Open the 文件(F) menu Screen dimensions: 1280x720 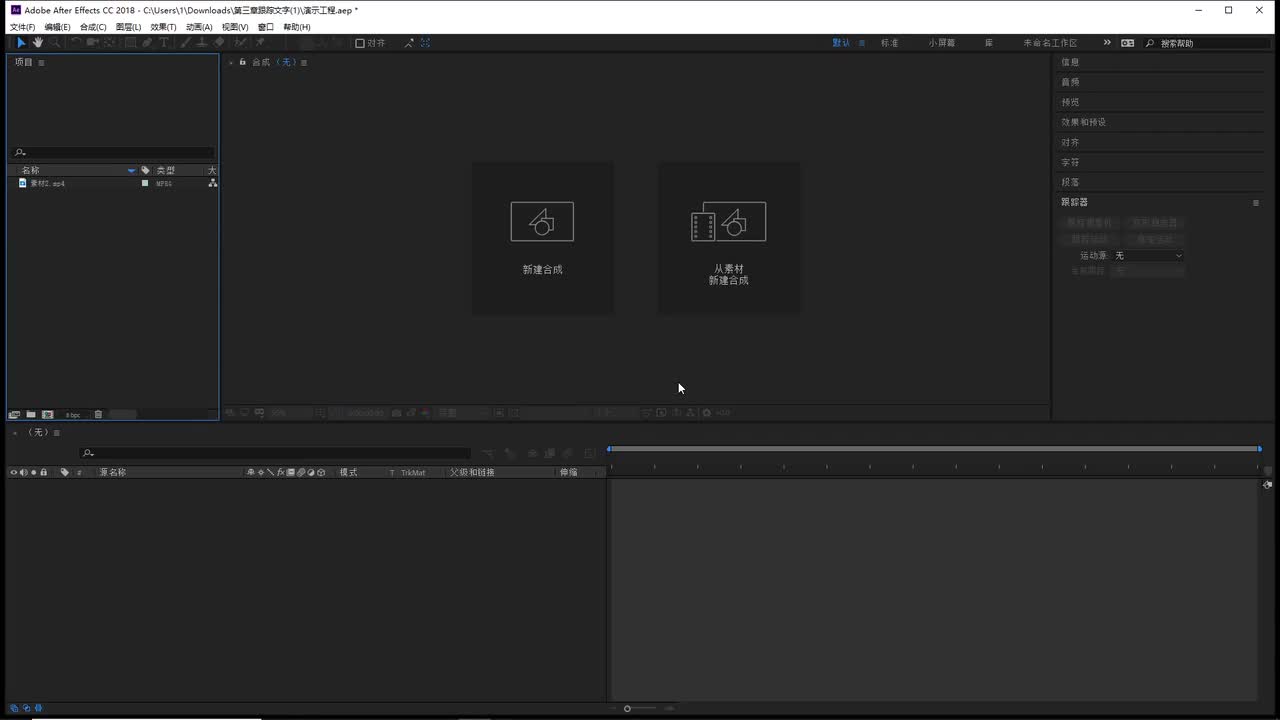coord(22,27)
